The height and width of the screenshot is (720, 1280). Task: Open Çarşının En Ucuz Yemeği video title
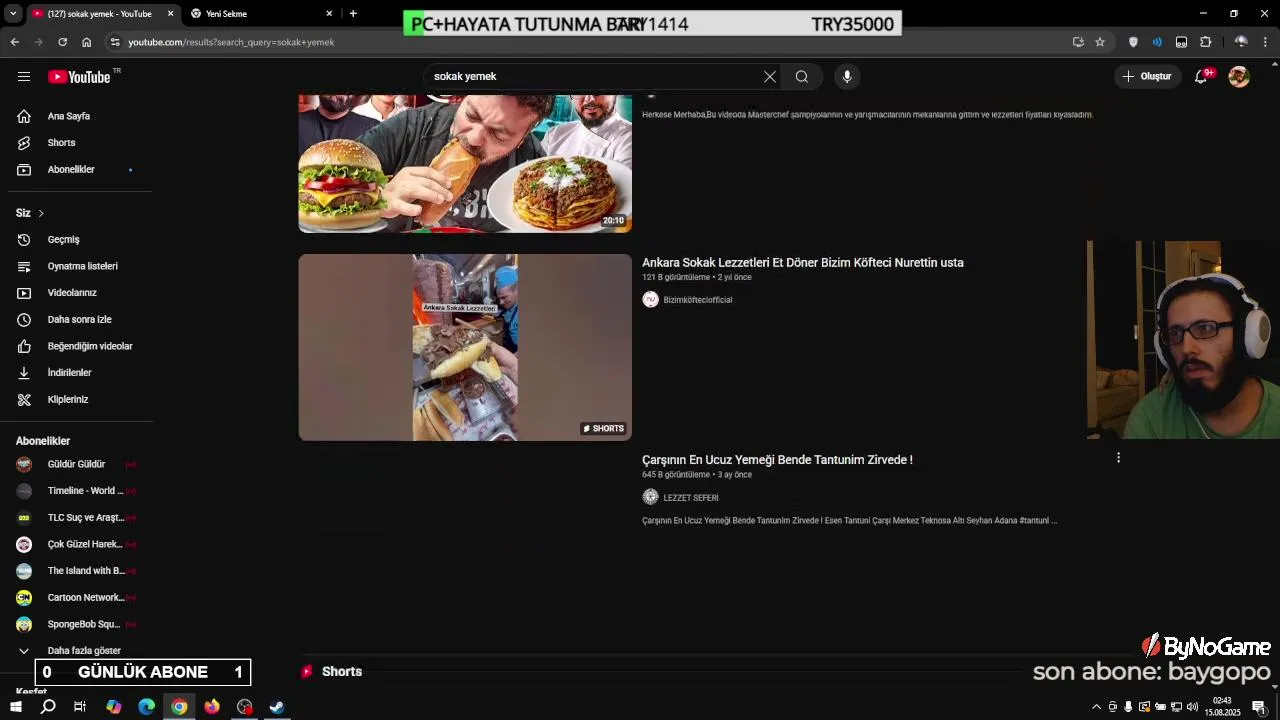pos(777,460)
